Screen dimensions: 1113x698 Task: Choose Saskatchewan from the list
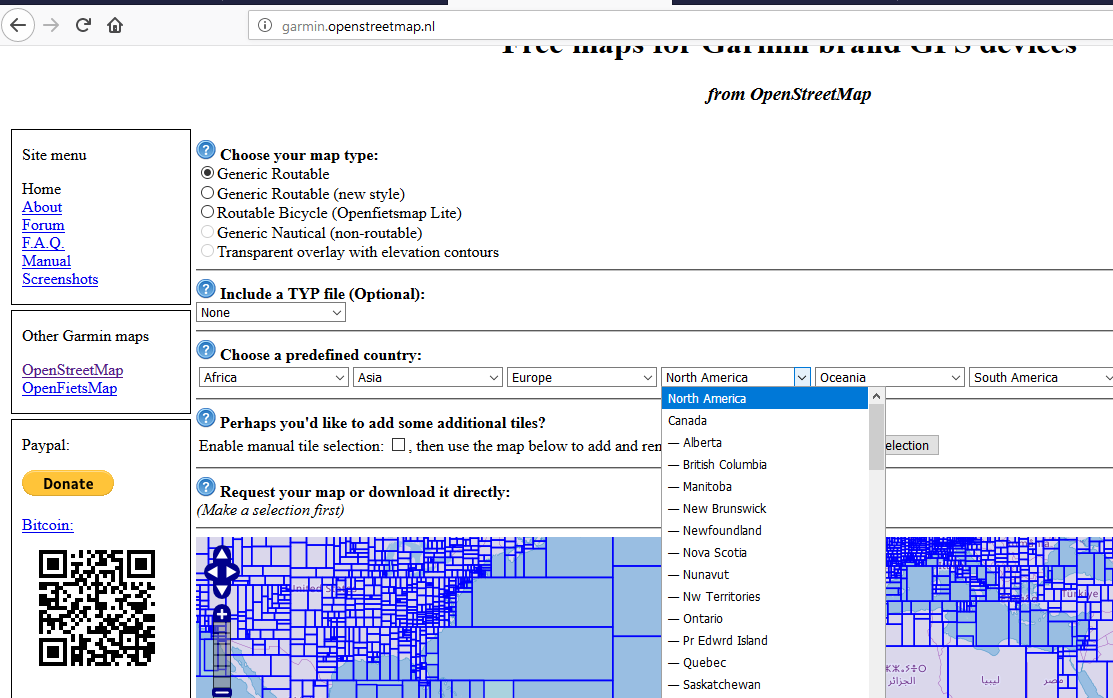point(765,685)
